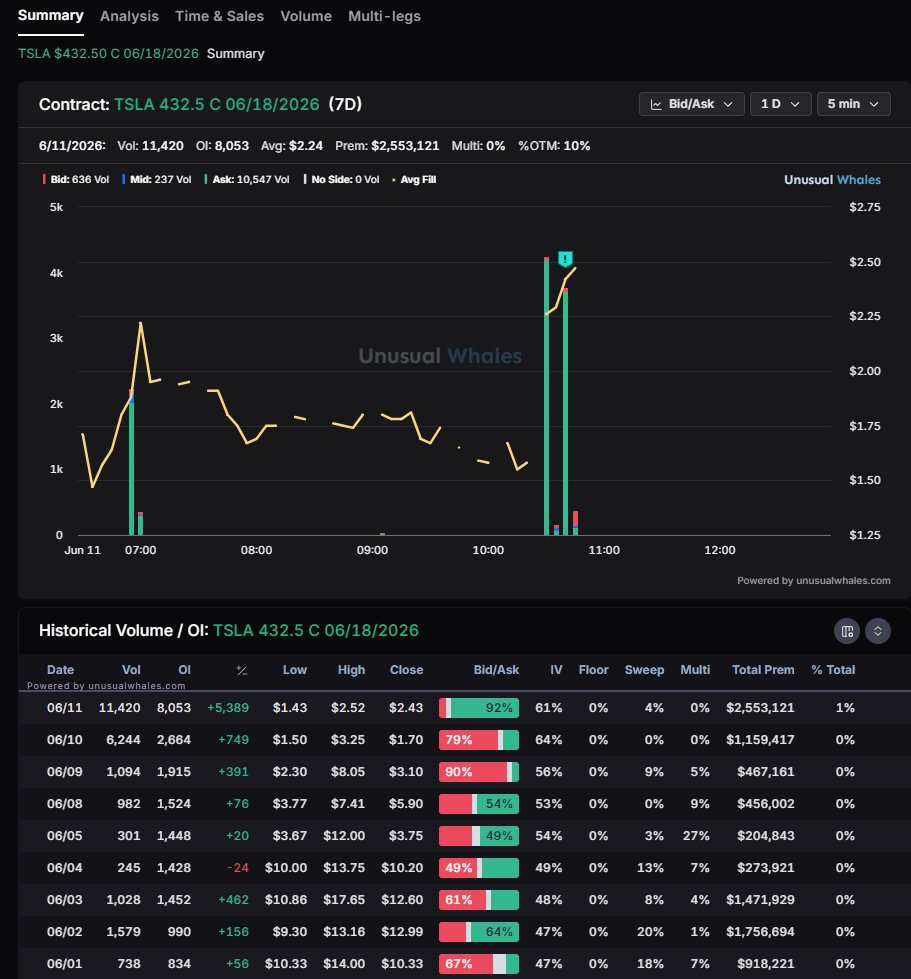Screen dimensions: 911x979
Task: Click the +5,389 OI change value
Action: point(228,708)
